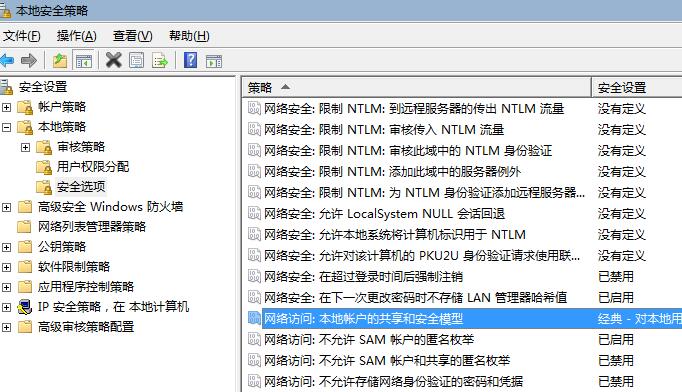The image size is (682, 392).
Task: Select policy 添加此域中的服务器例外
Action: [392, 171]
